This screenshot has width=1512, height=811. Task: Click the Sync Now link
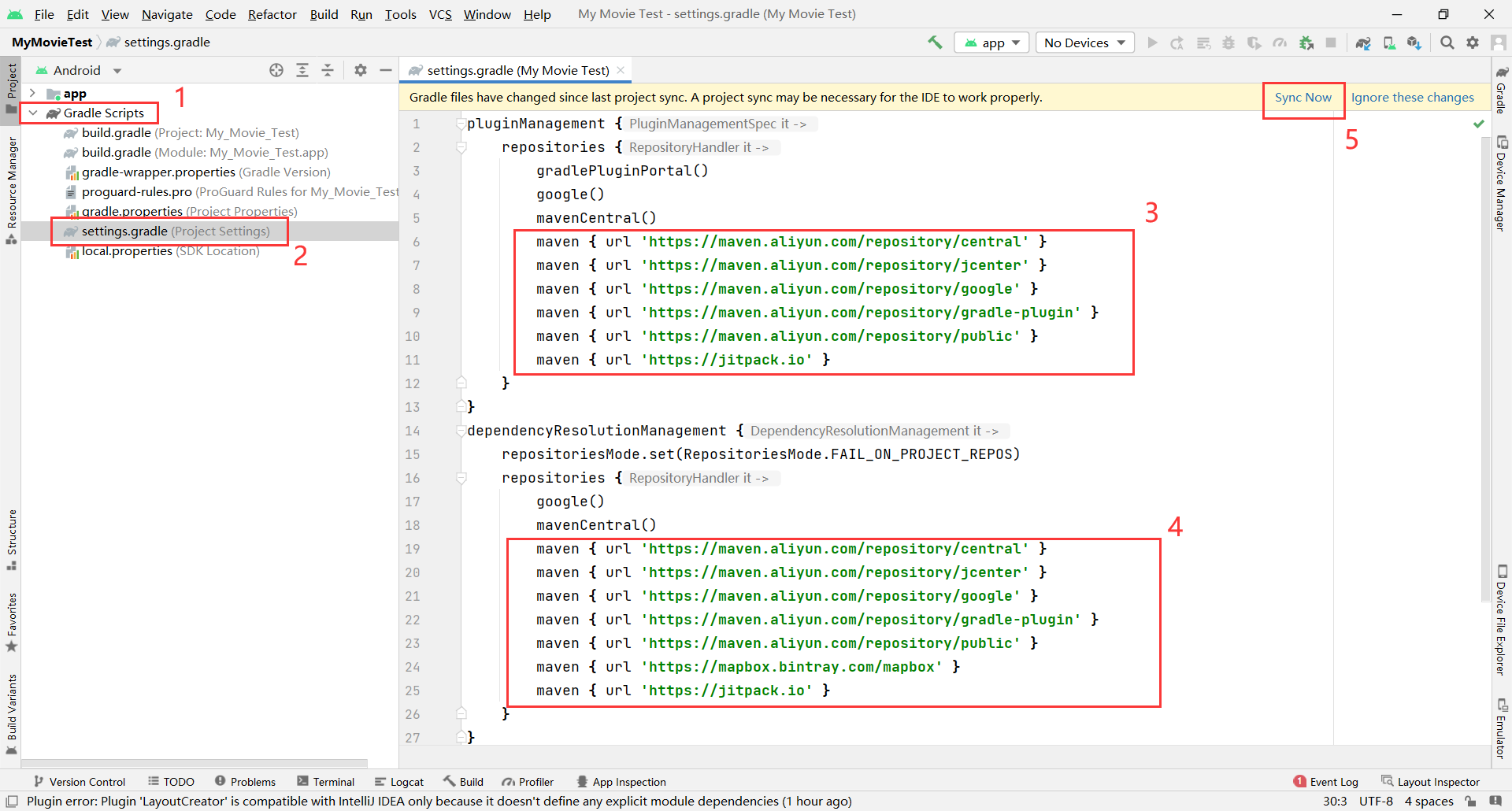(x=1303, y=97)
